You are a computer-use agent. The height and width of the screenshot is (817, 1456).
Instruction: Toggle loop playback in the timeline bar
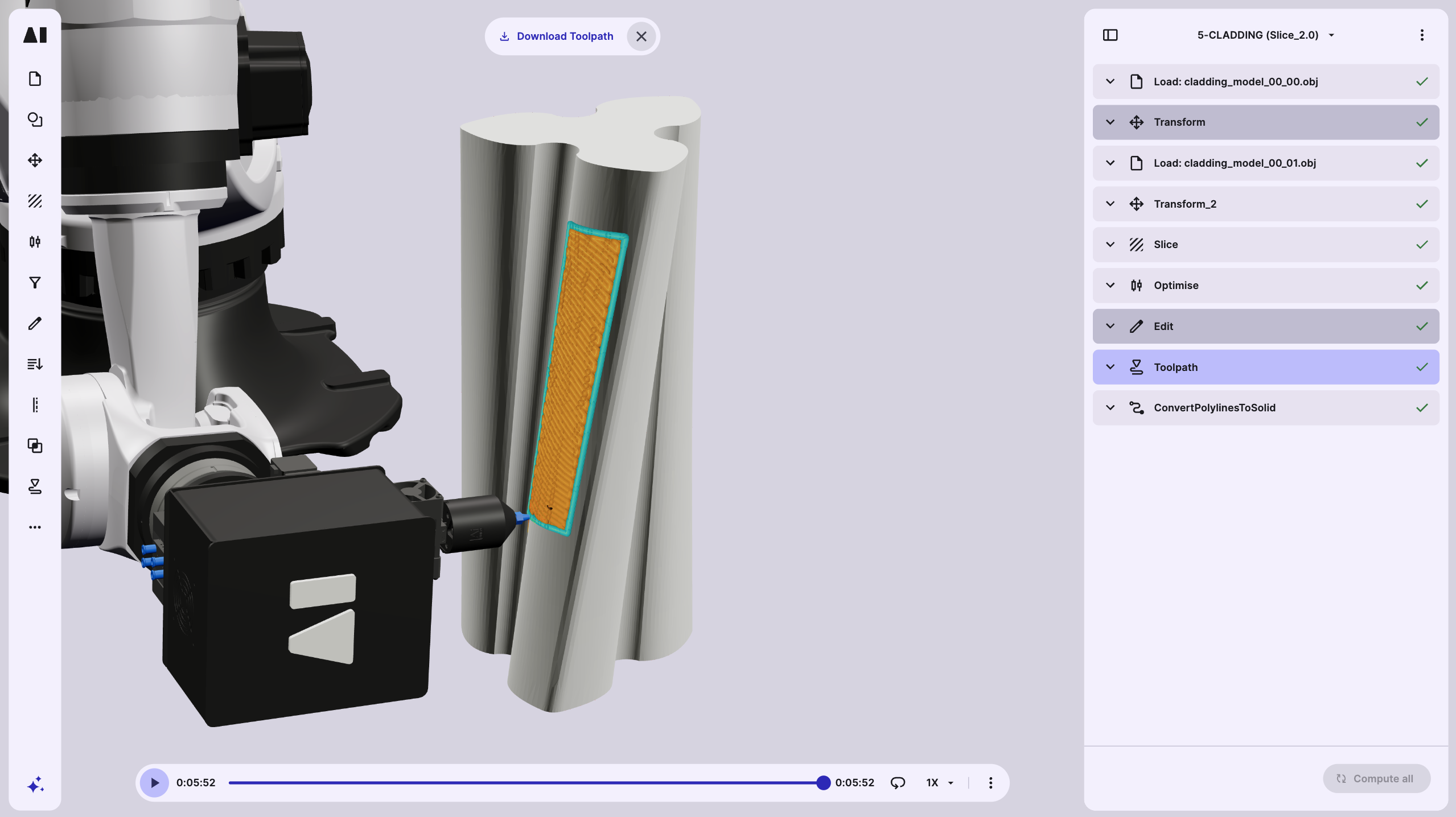(x=898, y=782)
